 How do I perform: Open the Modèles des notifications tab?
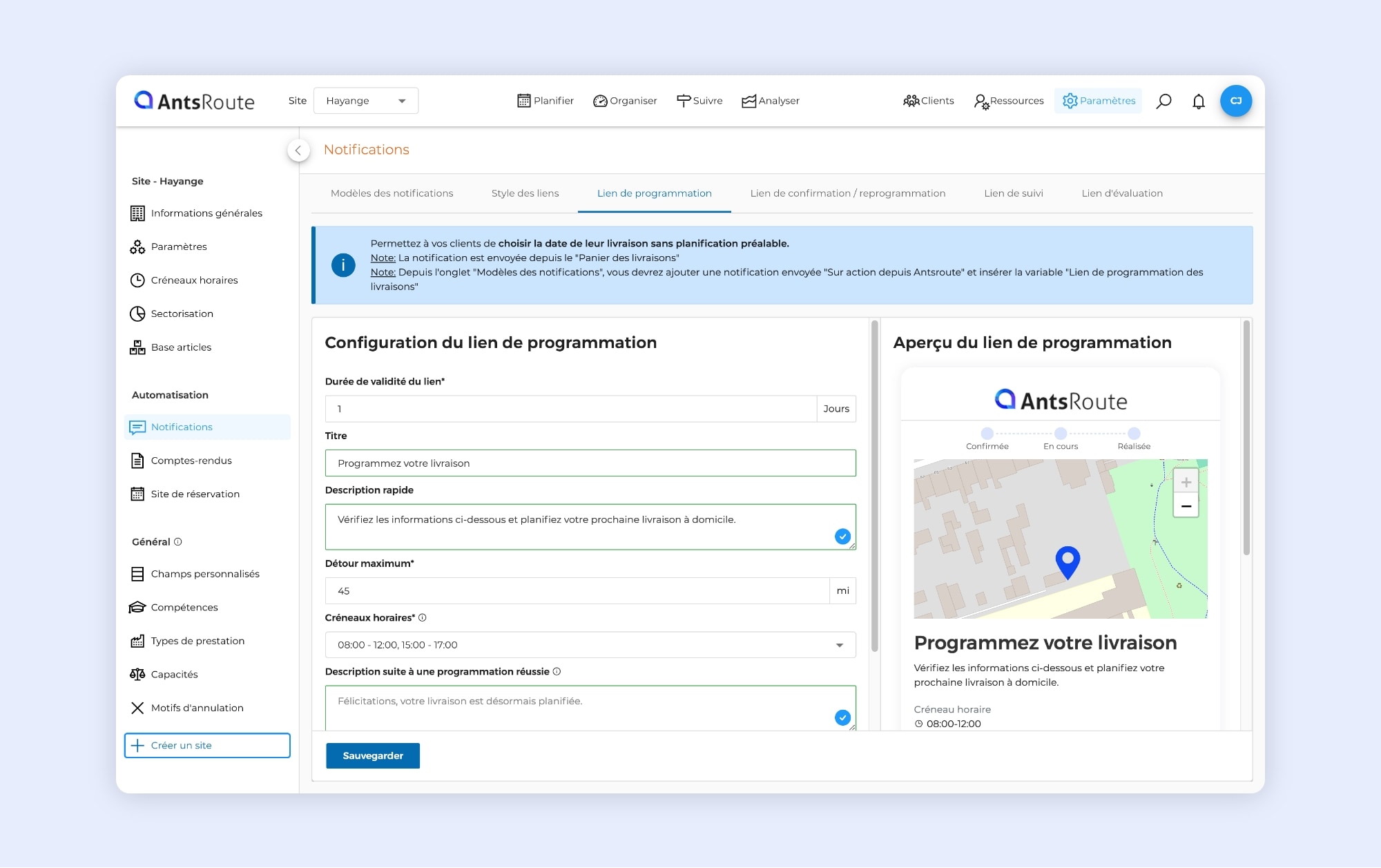pyautogui.click(x=392, y=193)
